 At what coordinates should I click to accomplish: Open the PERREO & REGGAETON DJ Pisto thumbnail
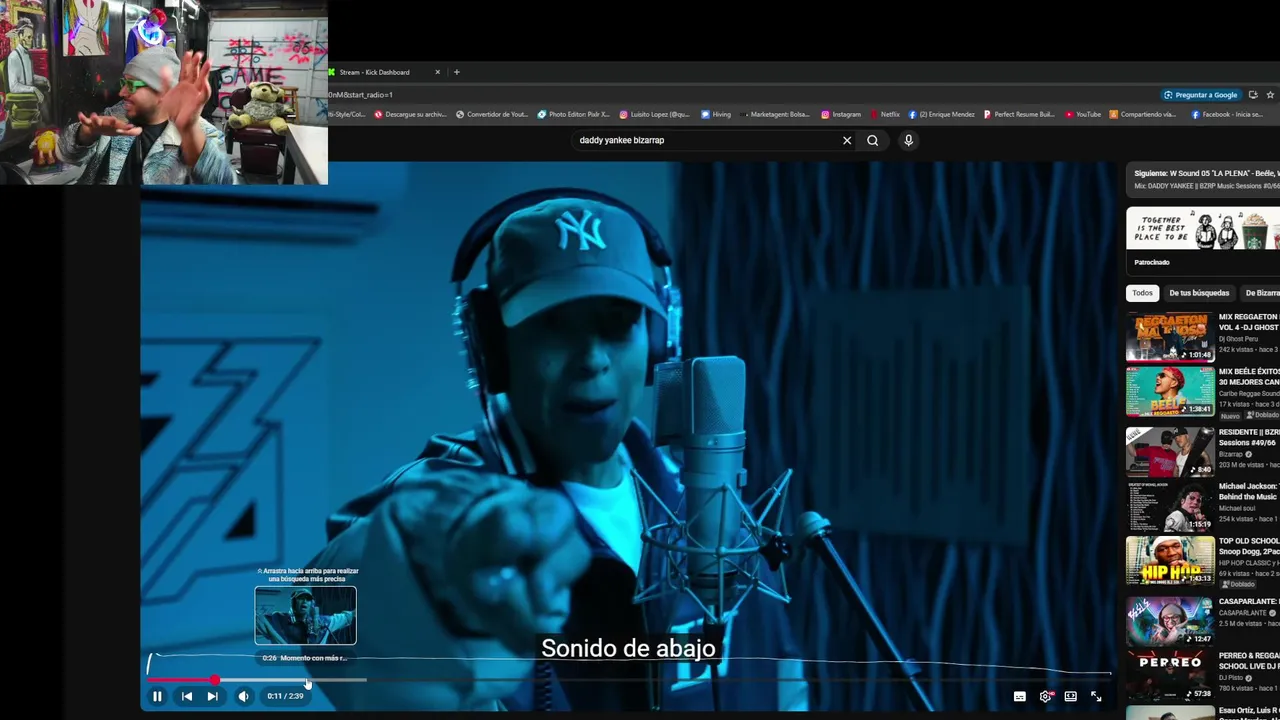[1170, 675]
